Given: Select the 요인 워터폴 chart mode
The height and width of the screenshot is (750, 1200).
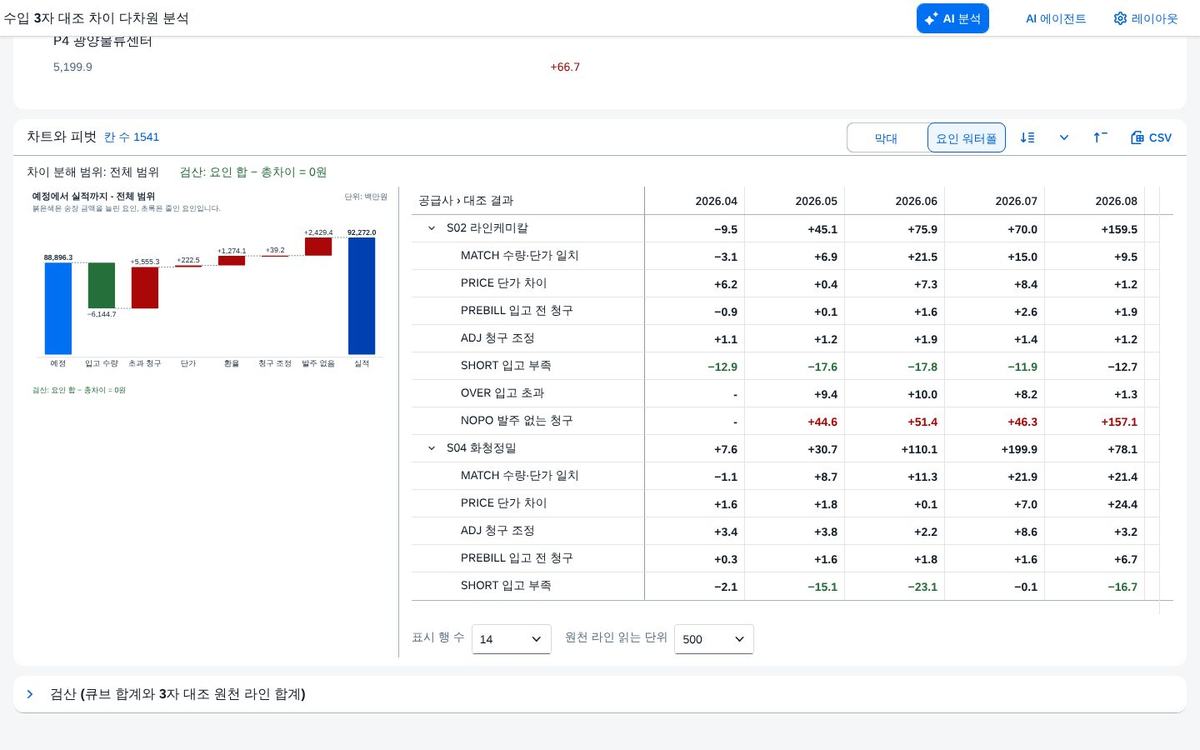Looking at the screenshot, I should tap(966, 138).
